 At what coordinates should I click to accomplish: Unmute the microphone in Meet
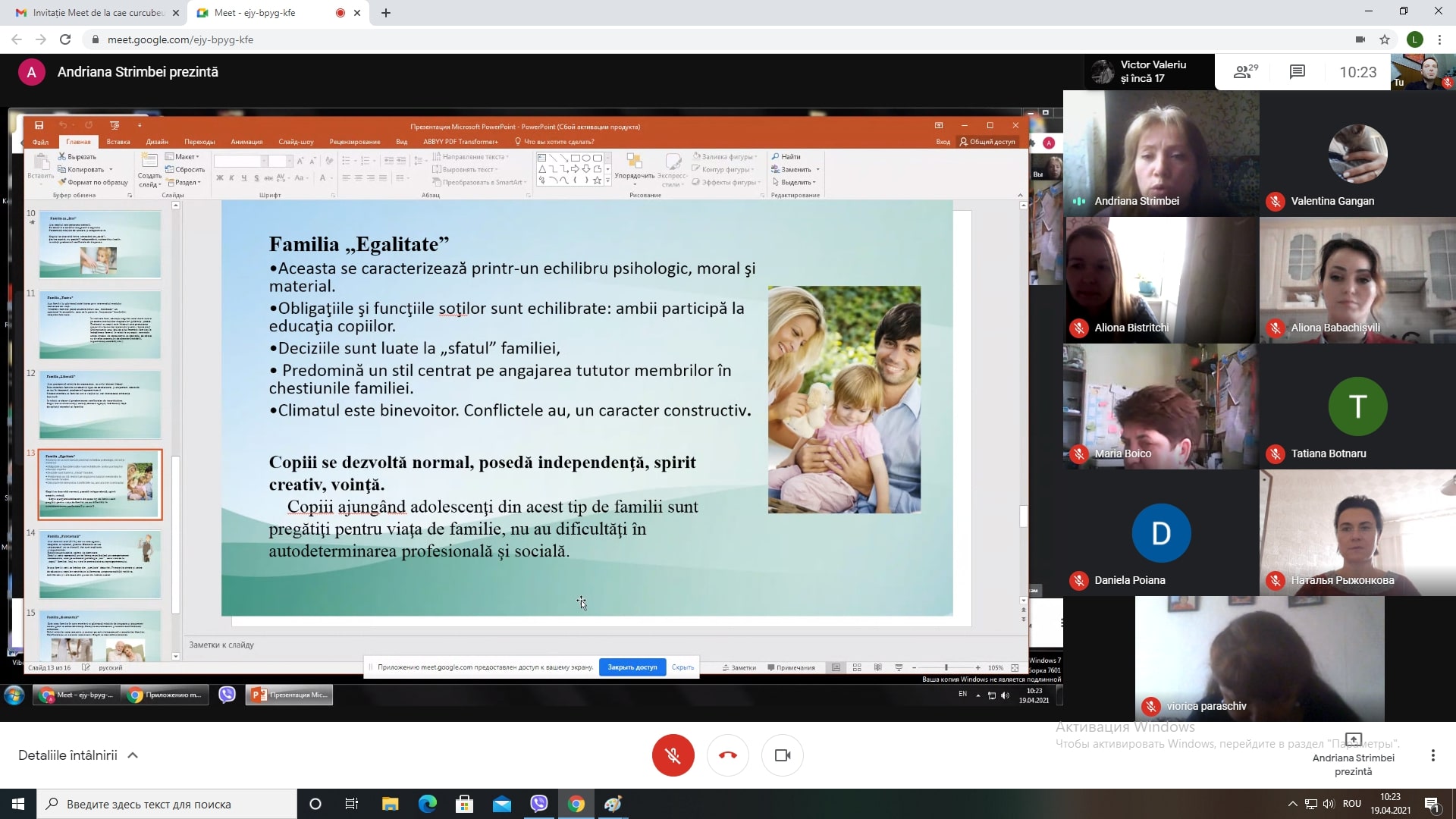673,755
